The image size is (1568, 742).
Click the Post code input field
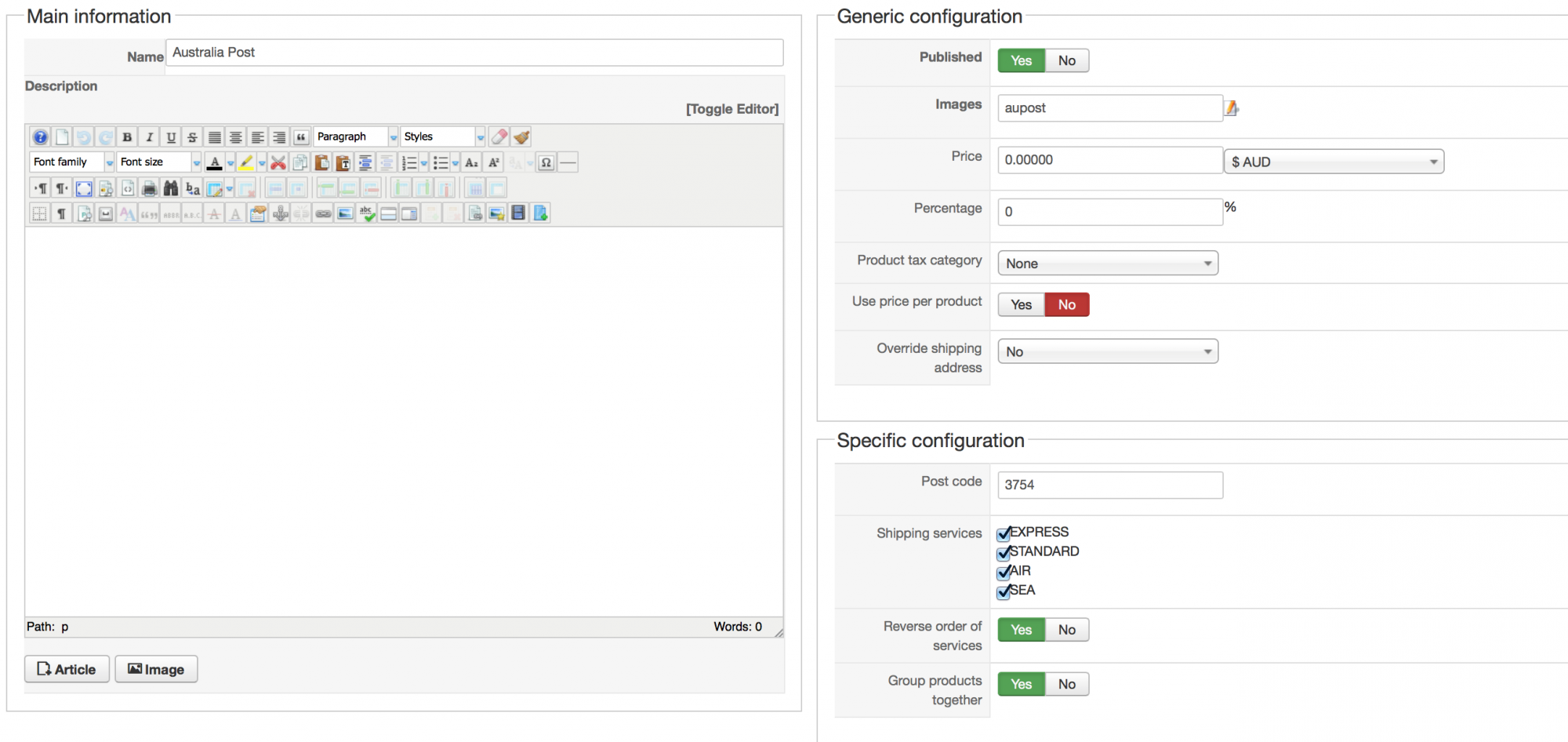pyautogui.click(x=1109, y=485)
